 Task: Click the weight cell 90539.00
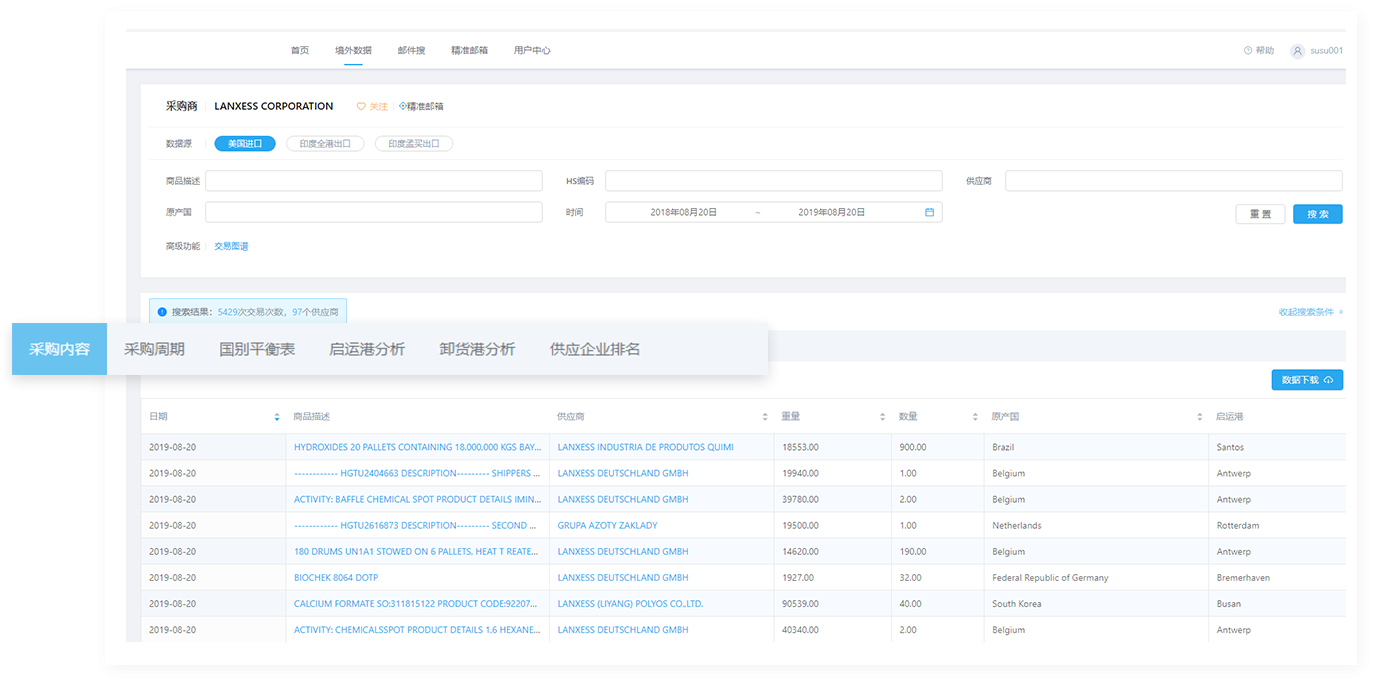click(800, 603)
